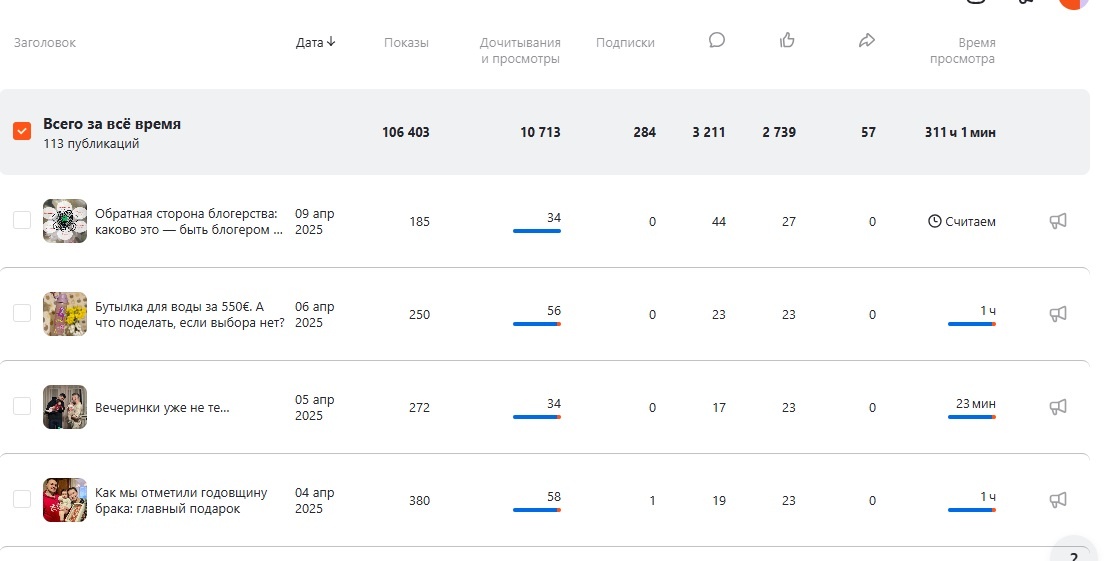
Task: Uncheck the Всего за всё время checkbox
Action: point(22,131)
